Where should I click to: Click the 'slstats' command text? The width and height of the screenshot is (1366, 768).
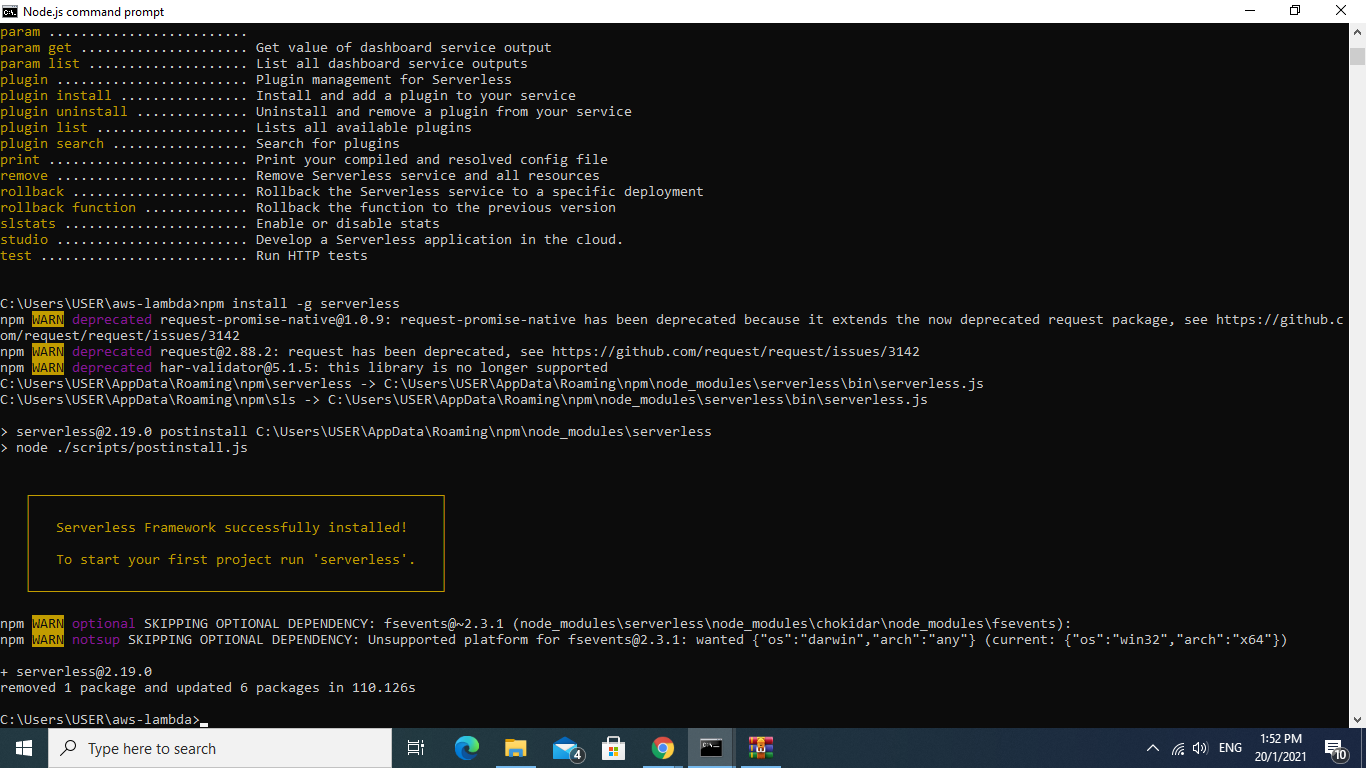pos(28,223)
